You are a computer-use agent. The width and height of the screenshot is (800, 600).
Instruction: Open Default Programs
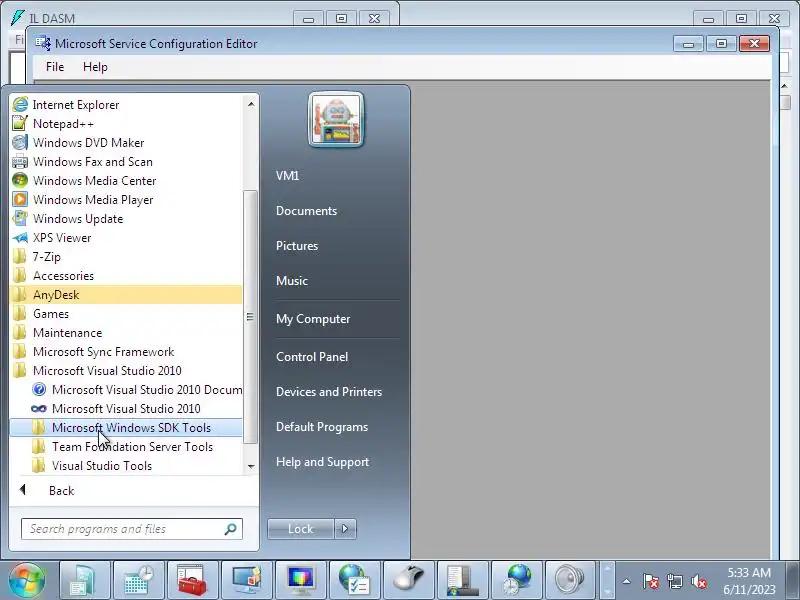coord(322,427)
